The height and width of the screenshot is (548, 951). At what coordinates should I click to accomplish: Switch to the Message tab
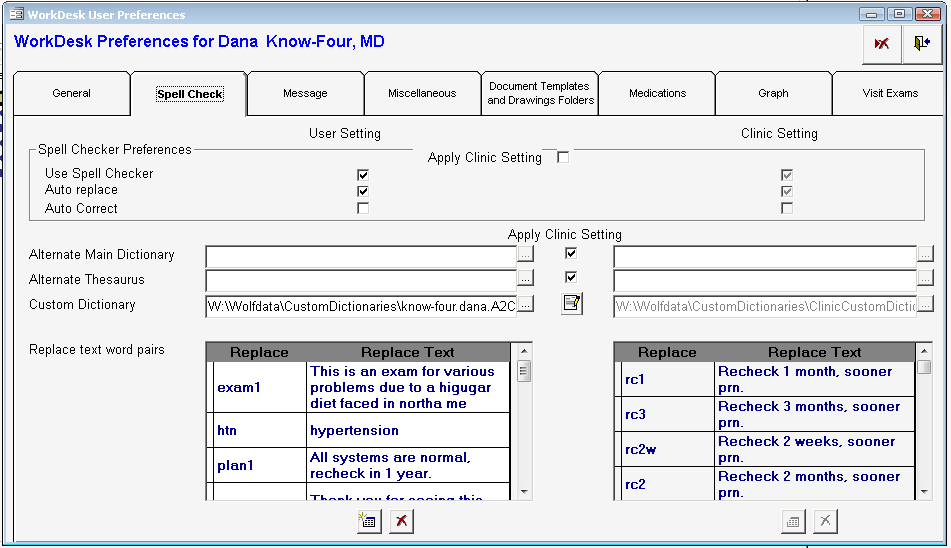click(305, 93)
